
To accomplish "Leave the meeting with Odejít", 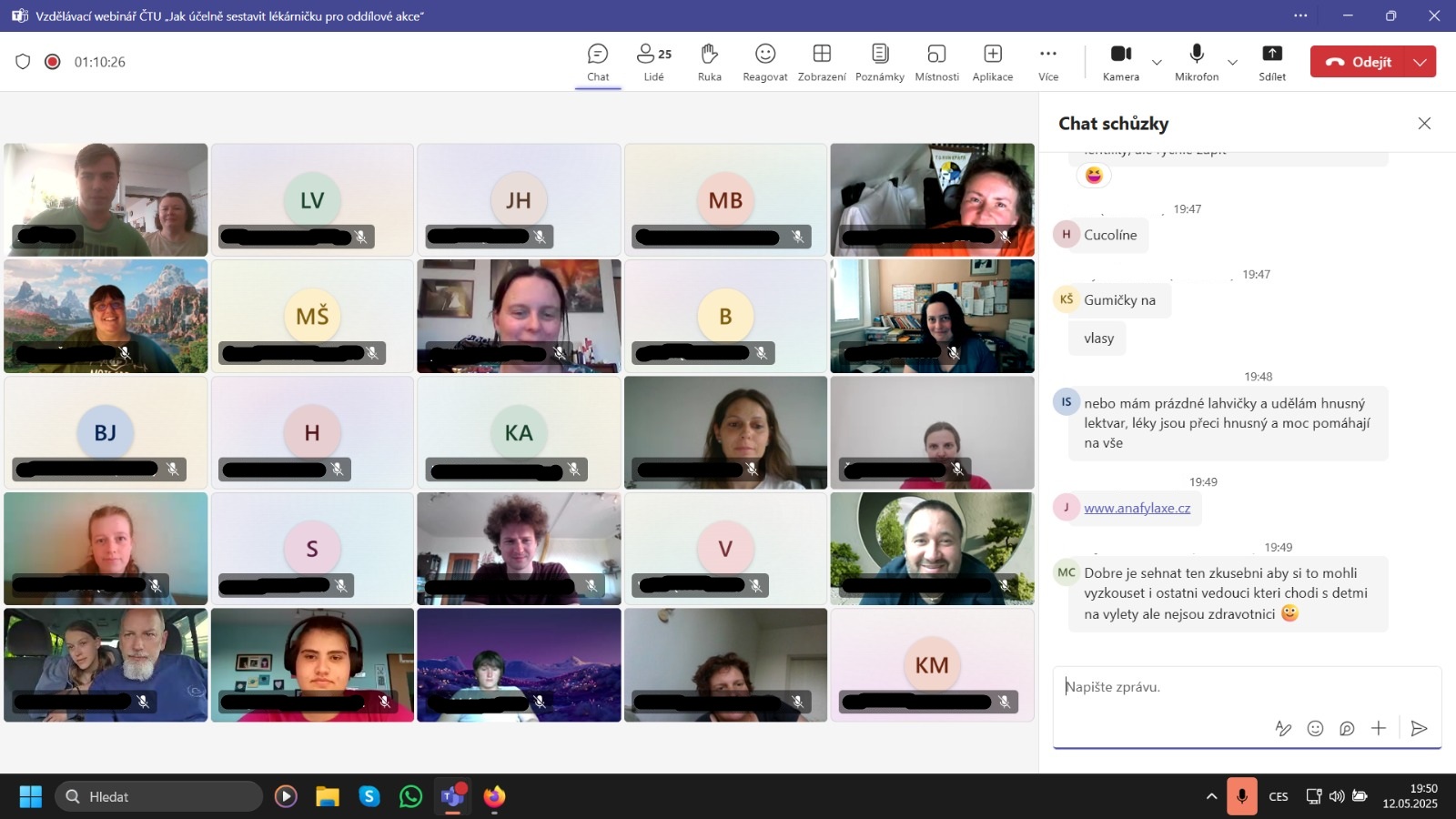I will click(1358, 62).
